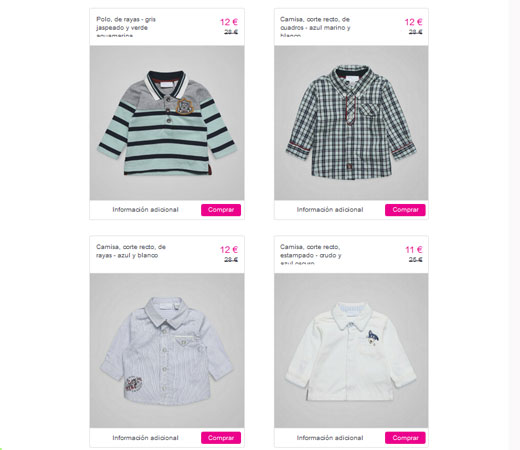View Información adicional for the checked shirt
520x450 pixels.
330,210
